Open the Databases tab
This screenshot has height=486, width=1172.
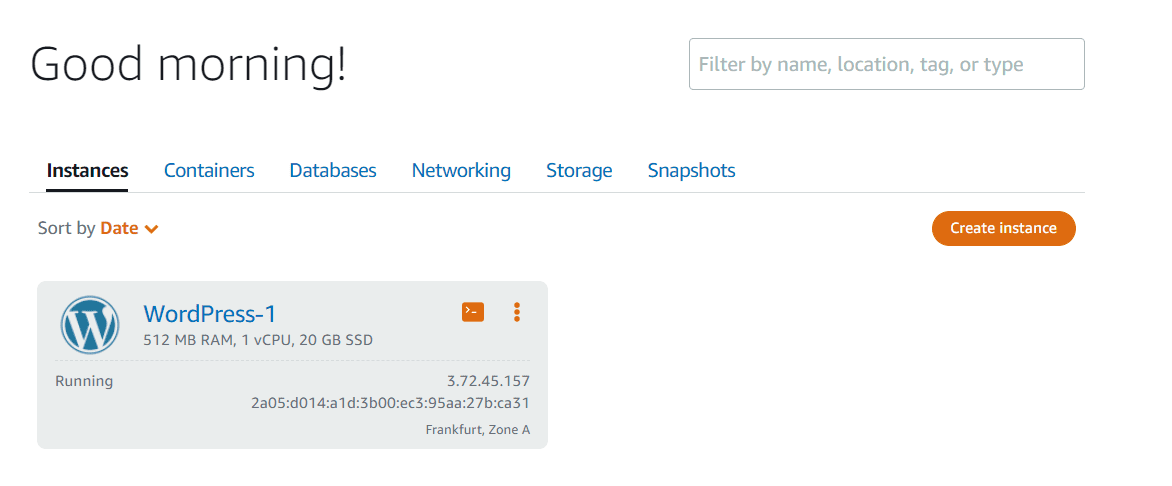[333, 171]
